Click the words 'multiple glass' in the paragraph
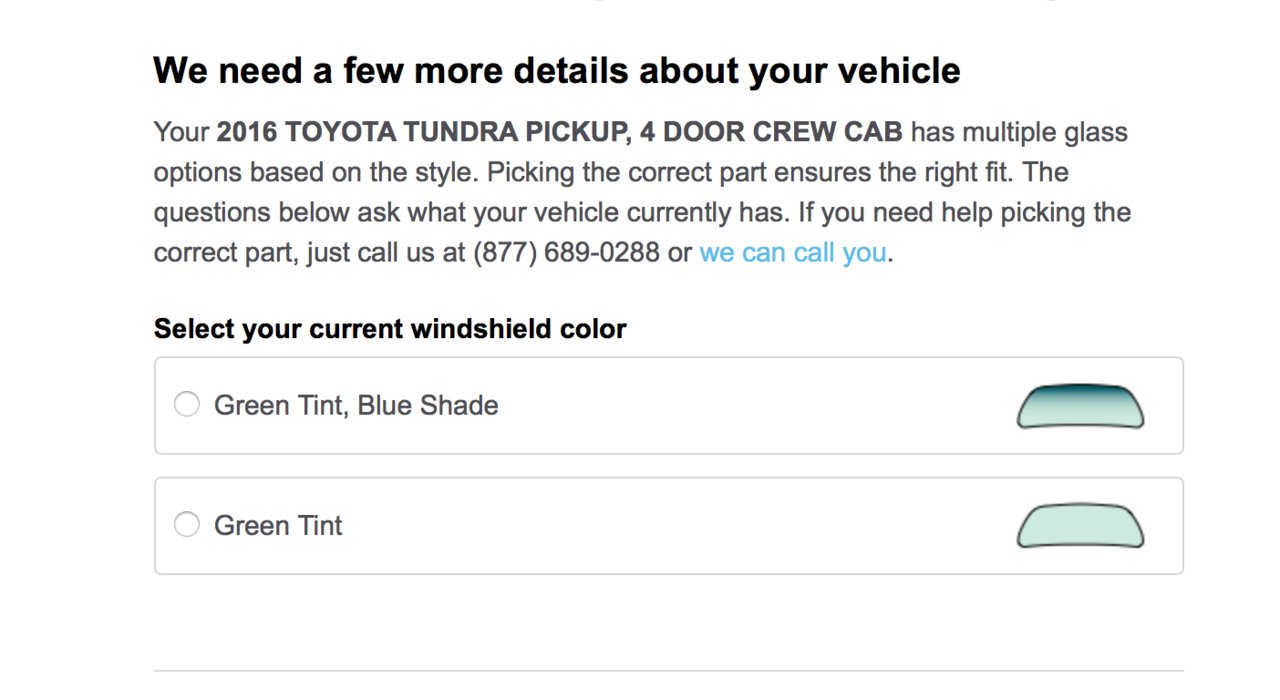This screenshot has height=700, width=1280. click(1045, 132)
